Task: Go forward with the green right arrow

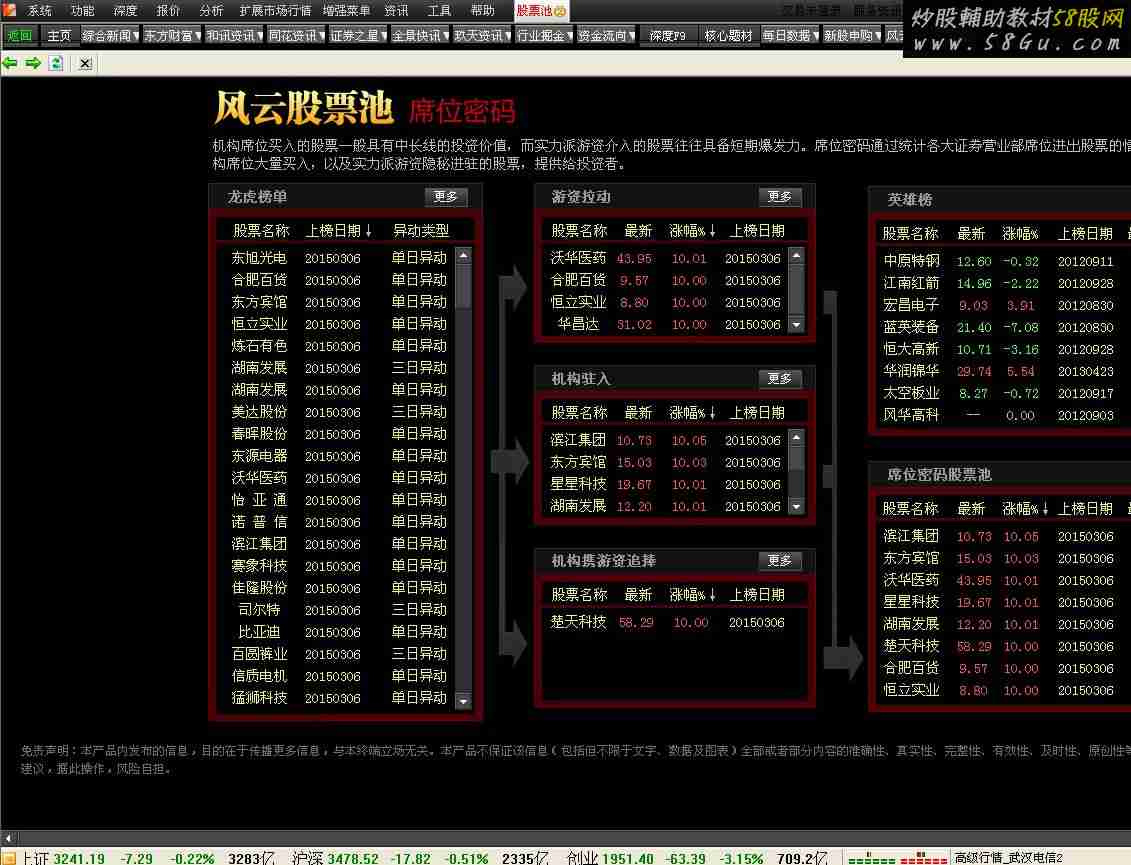Action: coord(33,63)
